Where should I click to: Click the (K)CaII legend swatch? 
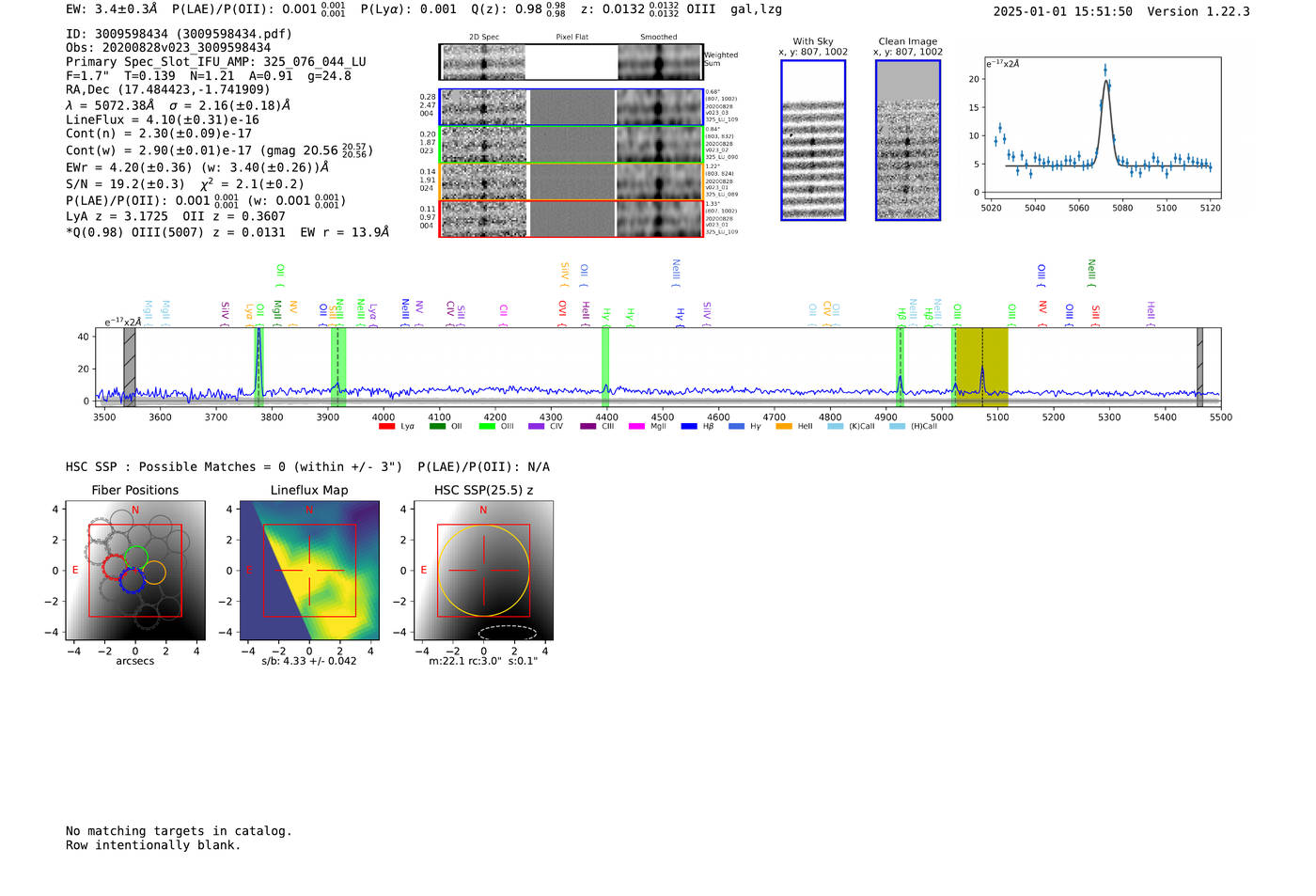[836, 426]
